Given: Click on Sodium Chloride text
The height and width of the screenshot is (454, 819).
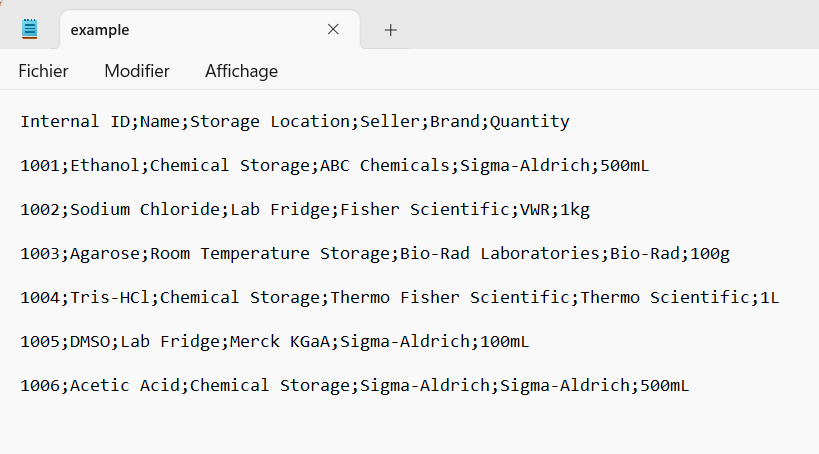Looking at the screenshot, I should (145, 209).
